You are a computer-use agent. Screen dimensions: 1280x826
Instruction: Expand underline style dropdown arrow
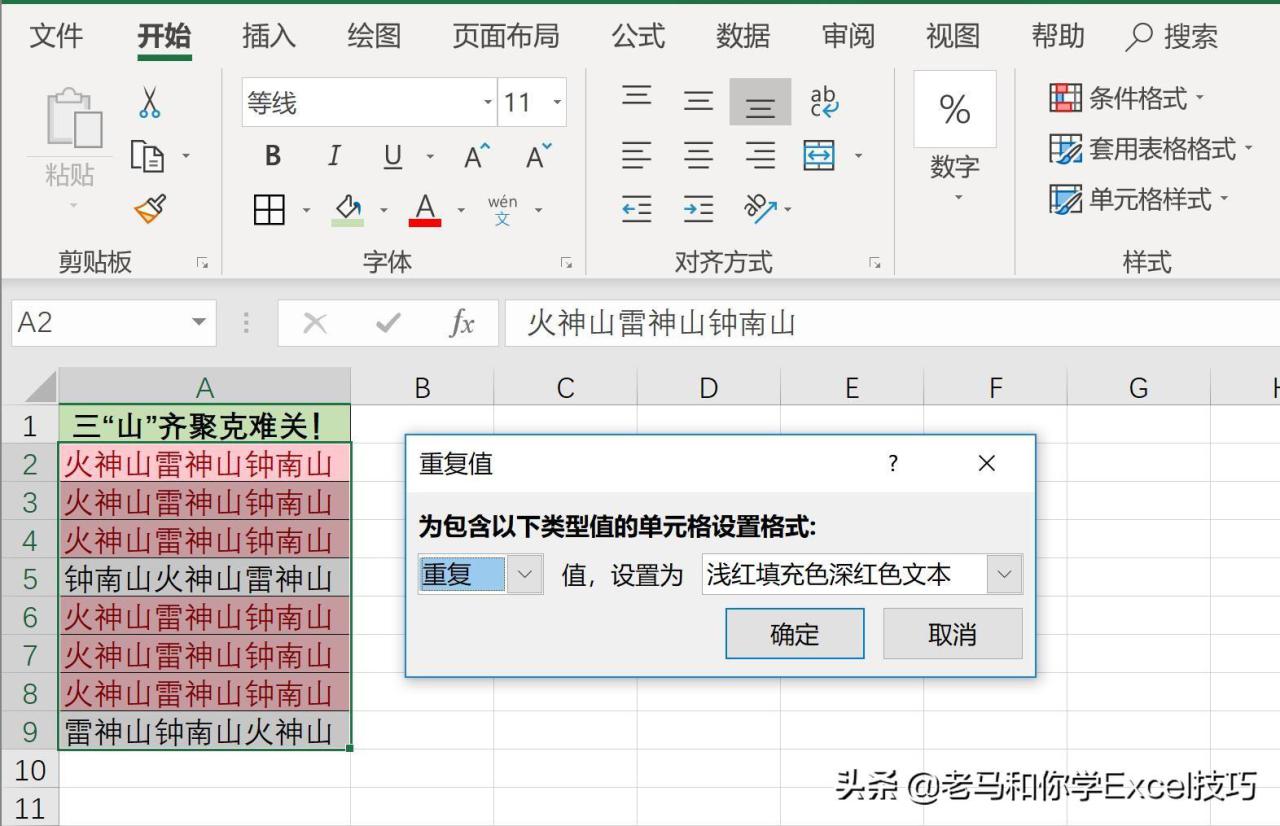pos(431,158)
